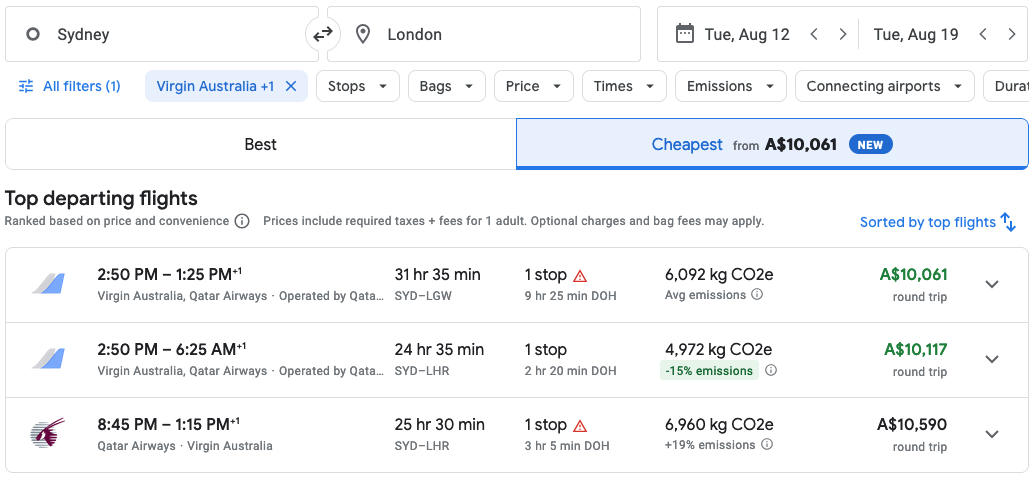Click the location pin icon beside London
Screen dimensions: 1033x483
[362, 34]
